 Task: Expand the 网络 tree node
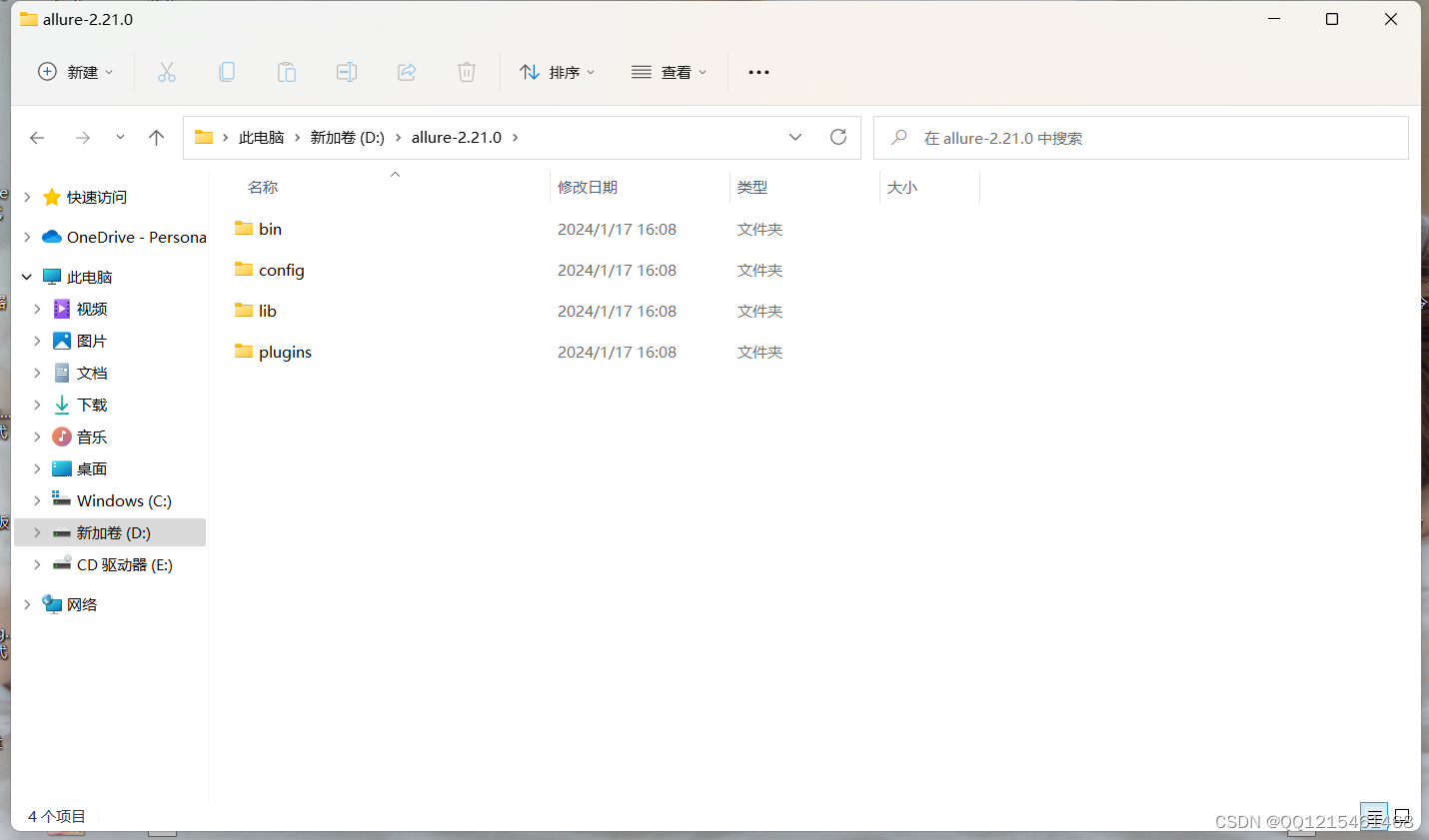pyautogui.click(x=27, y=604)
